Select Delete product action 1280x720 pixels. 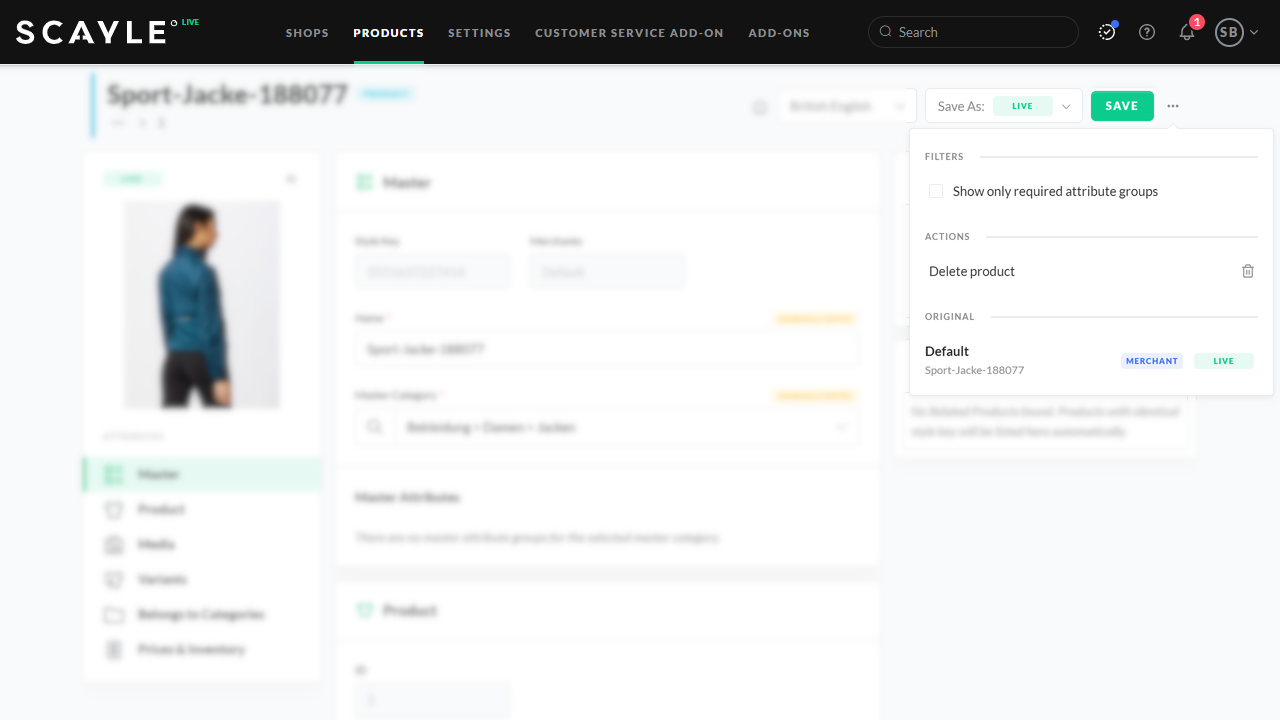(972, 271)
